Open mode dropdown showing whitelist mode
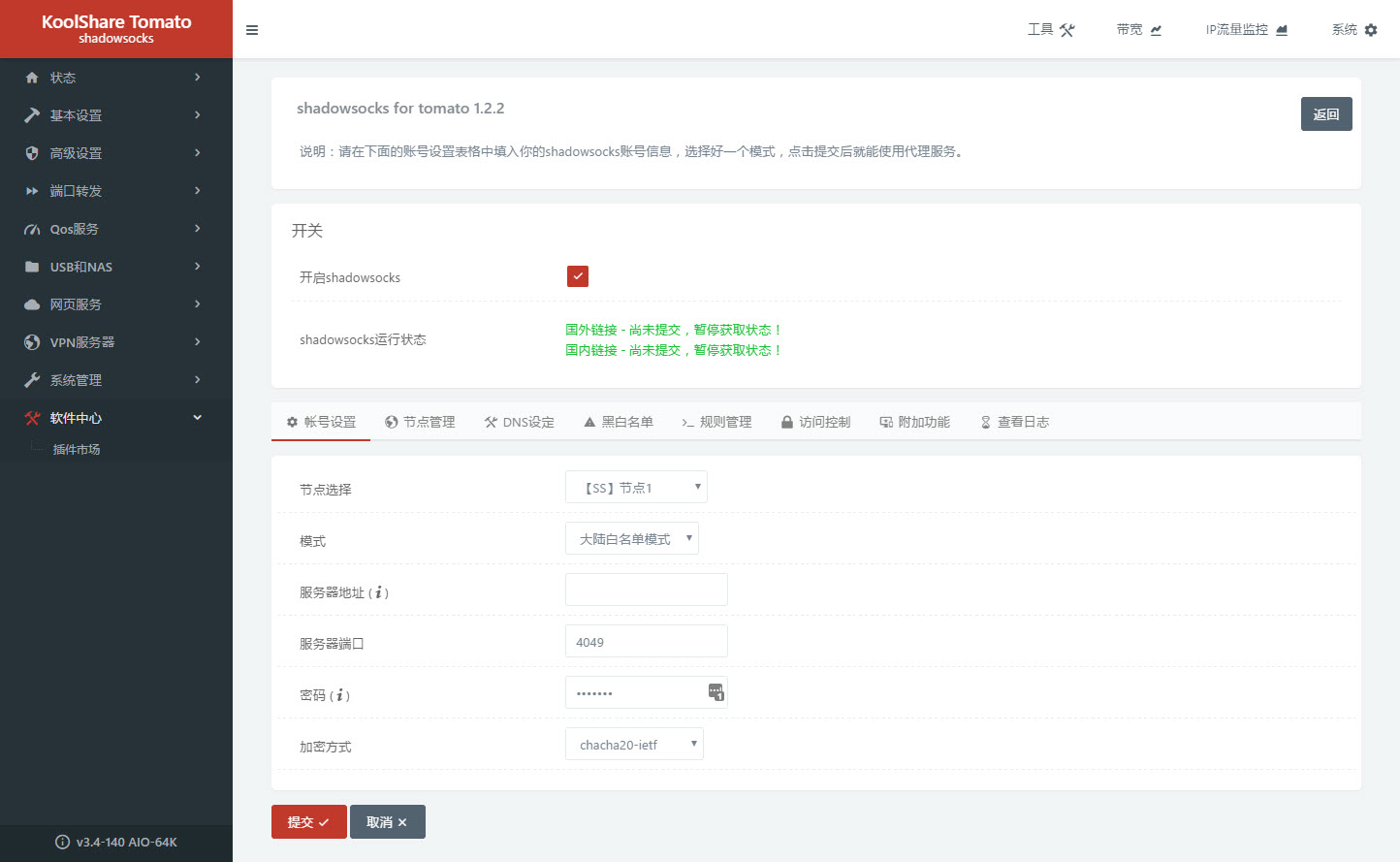The width and height of the screenshot is (1400, 862). pos(631,539)
